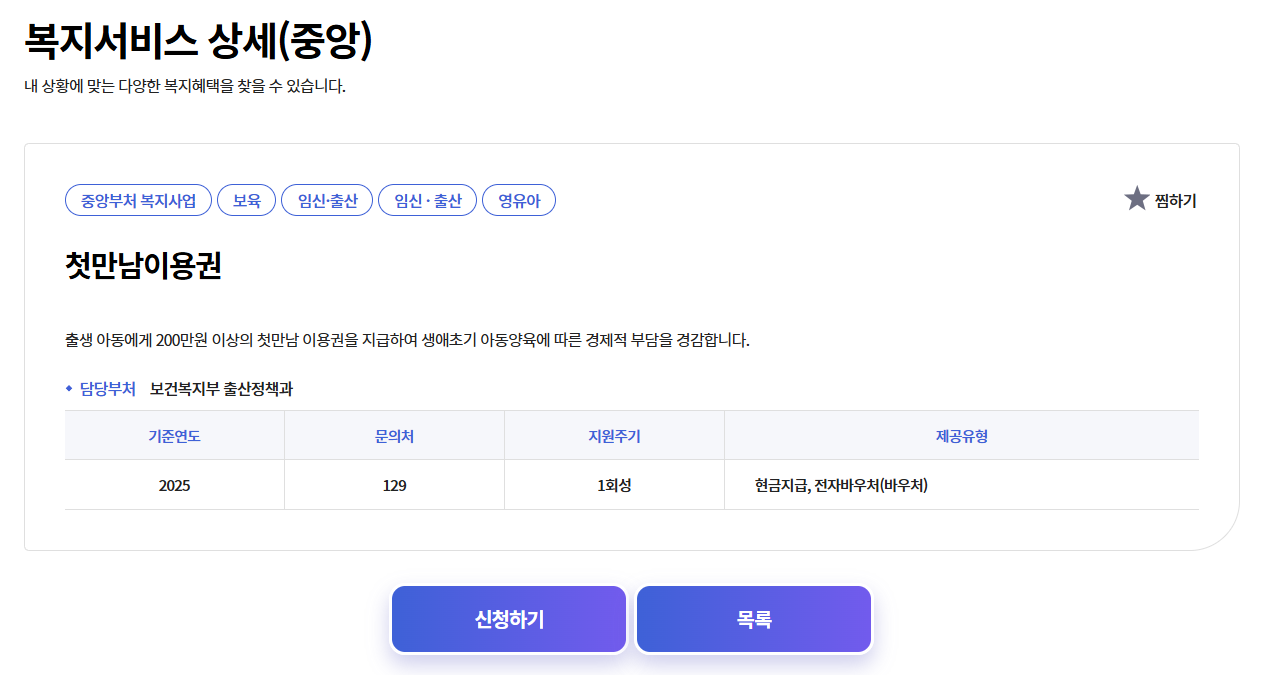Viewport: 1268px width, 675px height.
Task: Click the page heading 복지서비스 상세(중앙)
Action: click(198, 41)
